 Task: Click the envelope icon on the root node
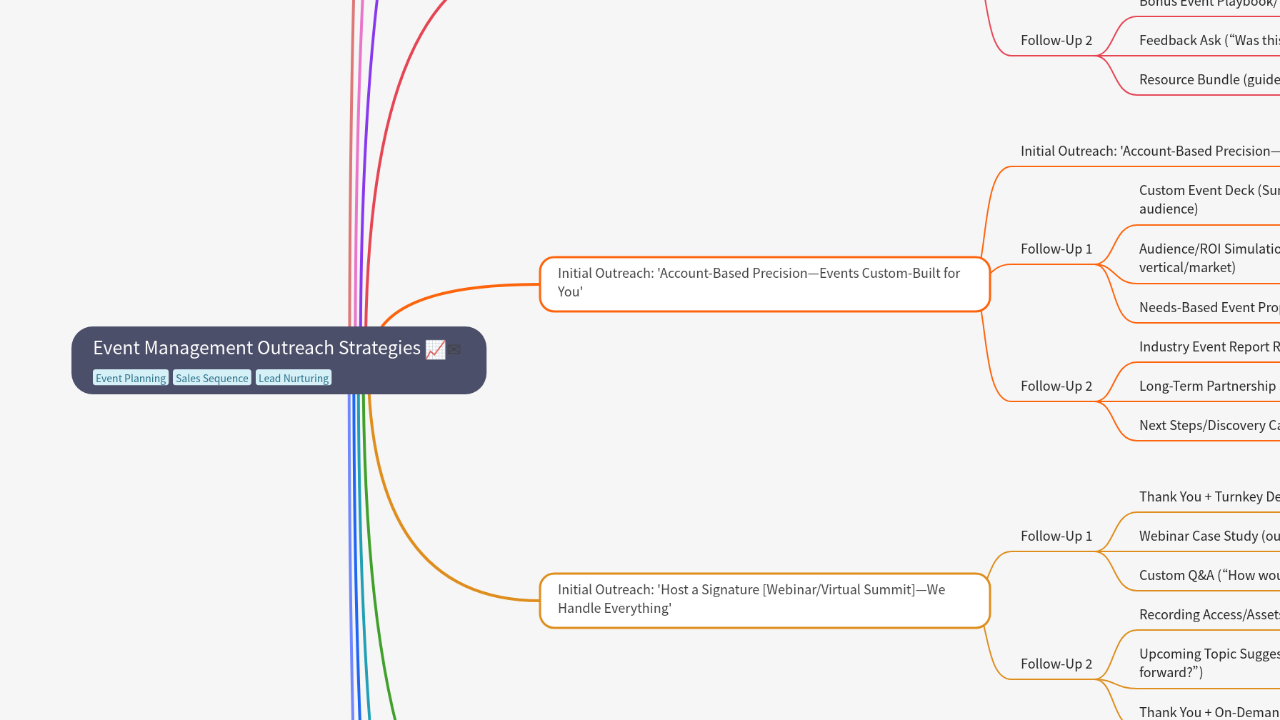pos(455,349)
